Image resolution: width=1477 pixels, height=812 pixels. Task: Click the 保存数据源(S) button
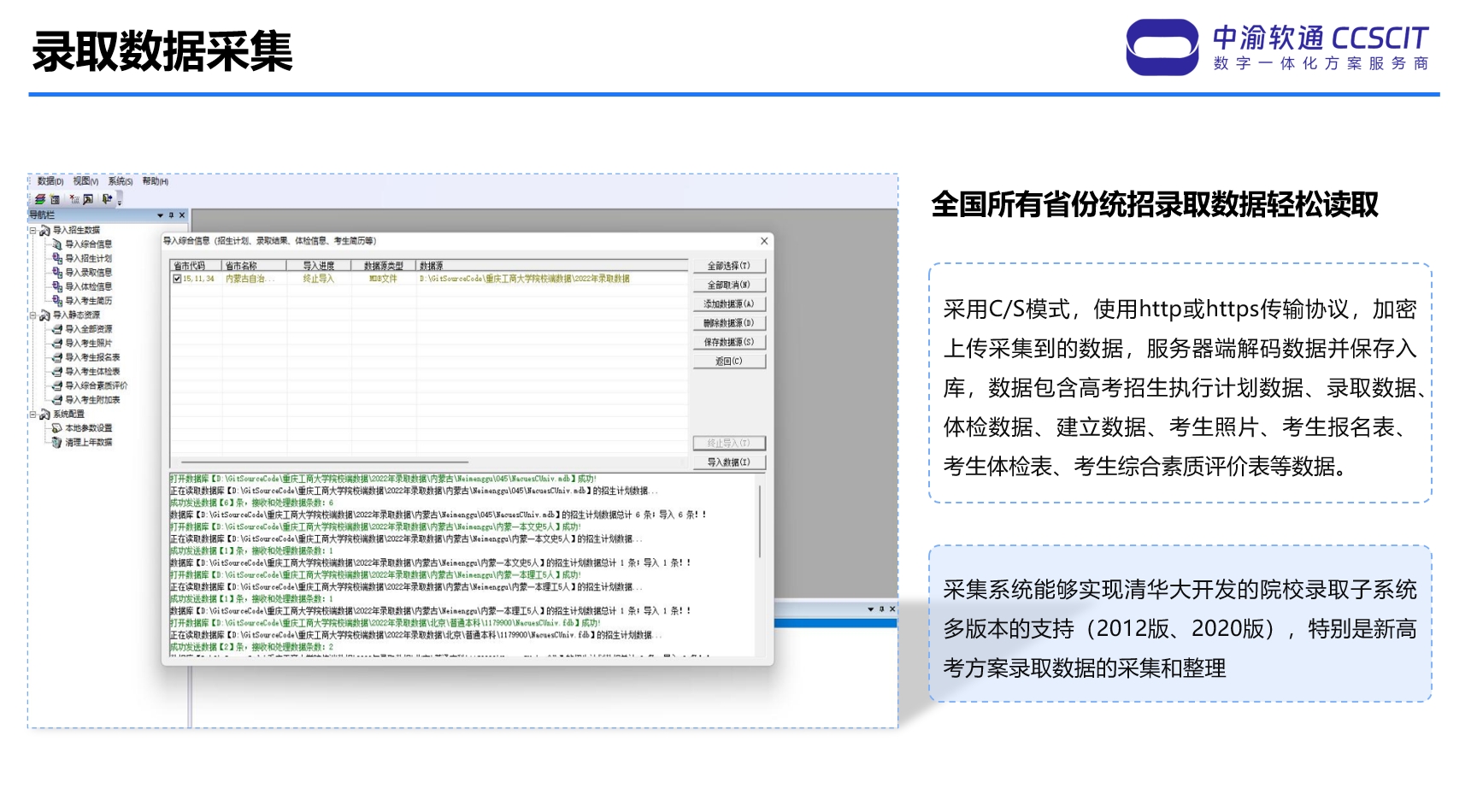click(729, 342)
